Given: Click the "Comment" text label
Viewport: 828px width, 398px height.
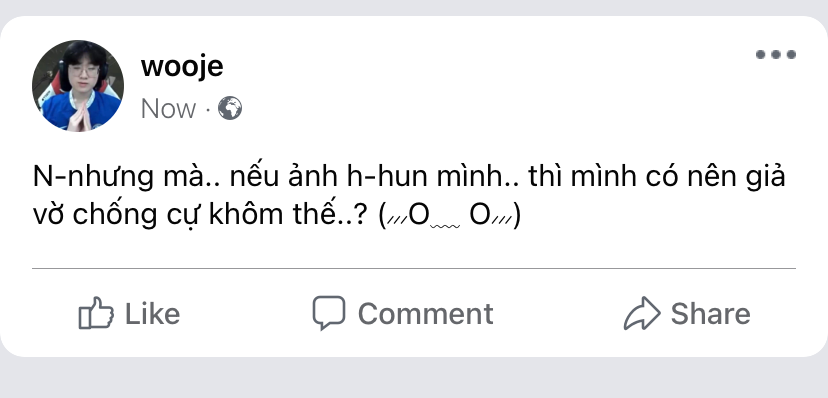Looking at the screenshot, I should tap(426, 314).
